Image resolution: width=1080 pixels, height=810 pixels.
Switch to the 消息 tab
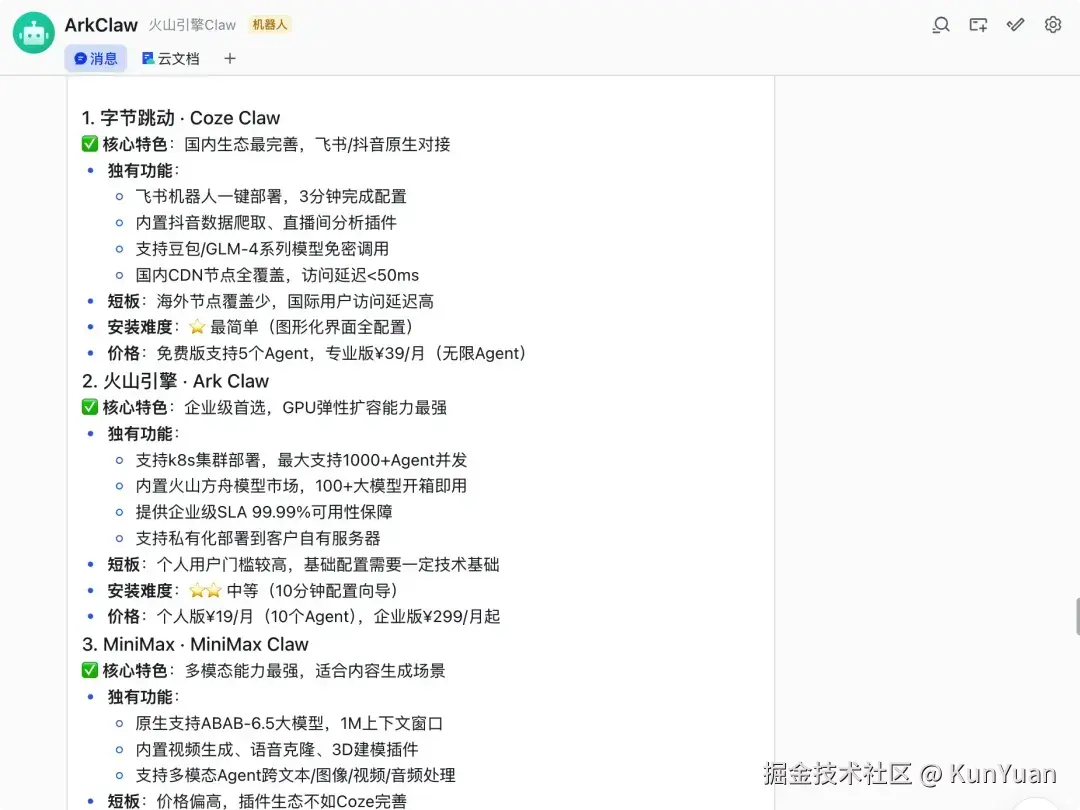[96, 59]
